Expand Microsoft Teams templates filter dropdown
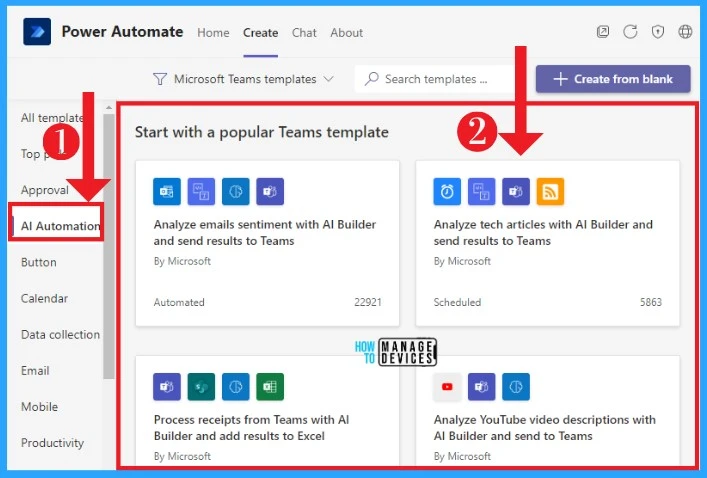 (244, 79)
